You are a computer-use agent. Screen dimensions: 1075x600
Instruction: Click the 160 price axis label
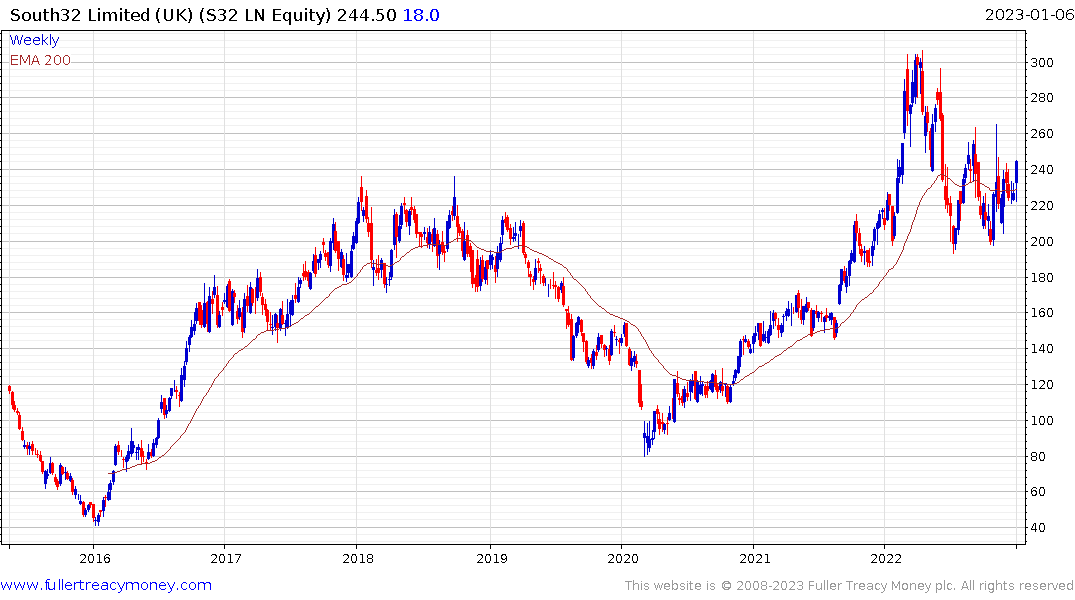pyautogui.click(x=1042, y=313)
